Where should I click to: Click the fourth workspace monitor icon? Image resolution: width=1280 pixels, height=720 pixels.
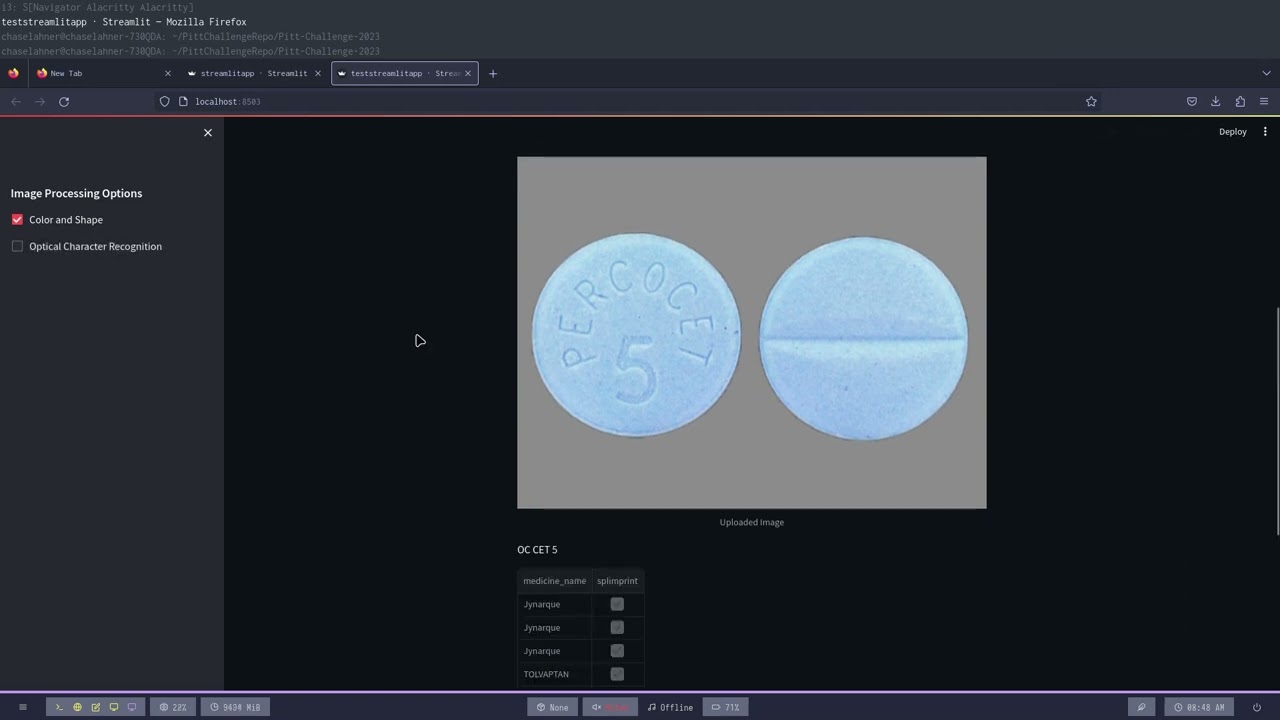pyautogui.click(x=113, y=707)
